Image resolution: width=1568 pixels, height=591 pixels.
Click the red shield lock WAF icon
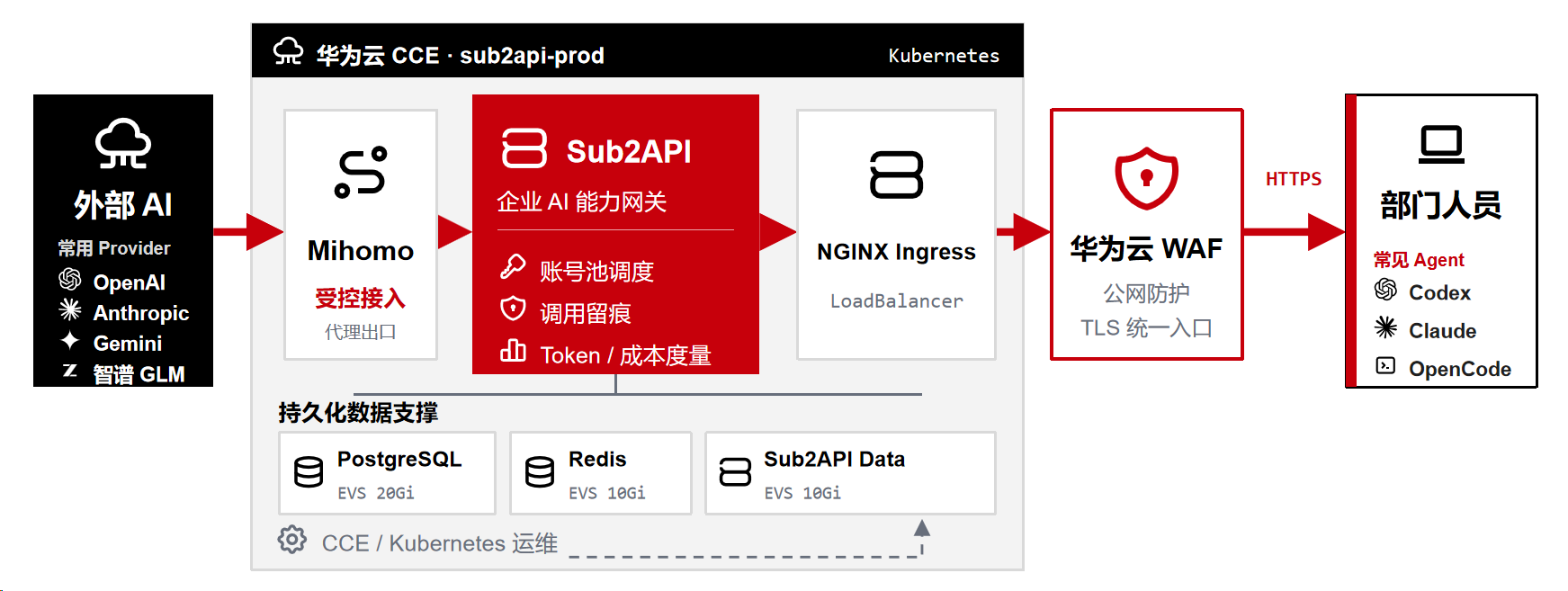click(x=1147, y=178)
